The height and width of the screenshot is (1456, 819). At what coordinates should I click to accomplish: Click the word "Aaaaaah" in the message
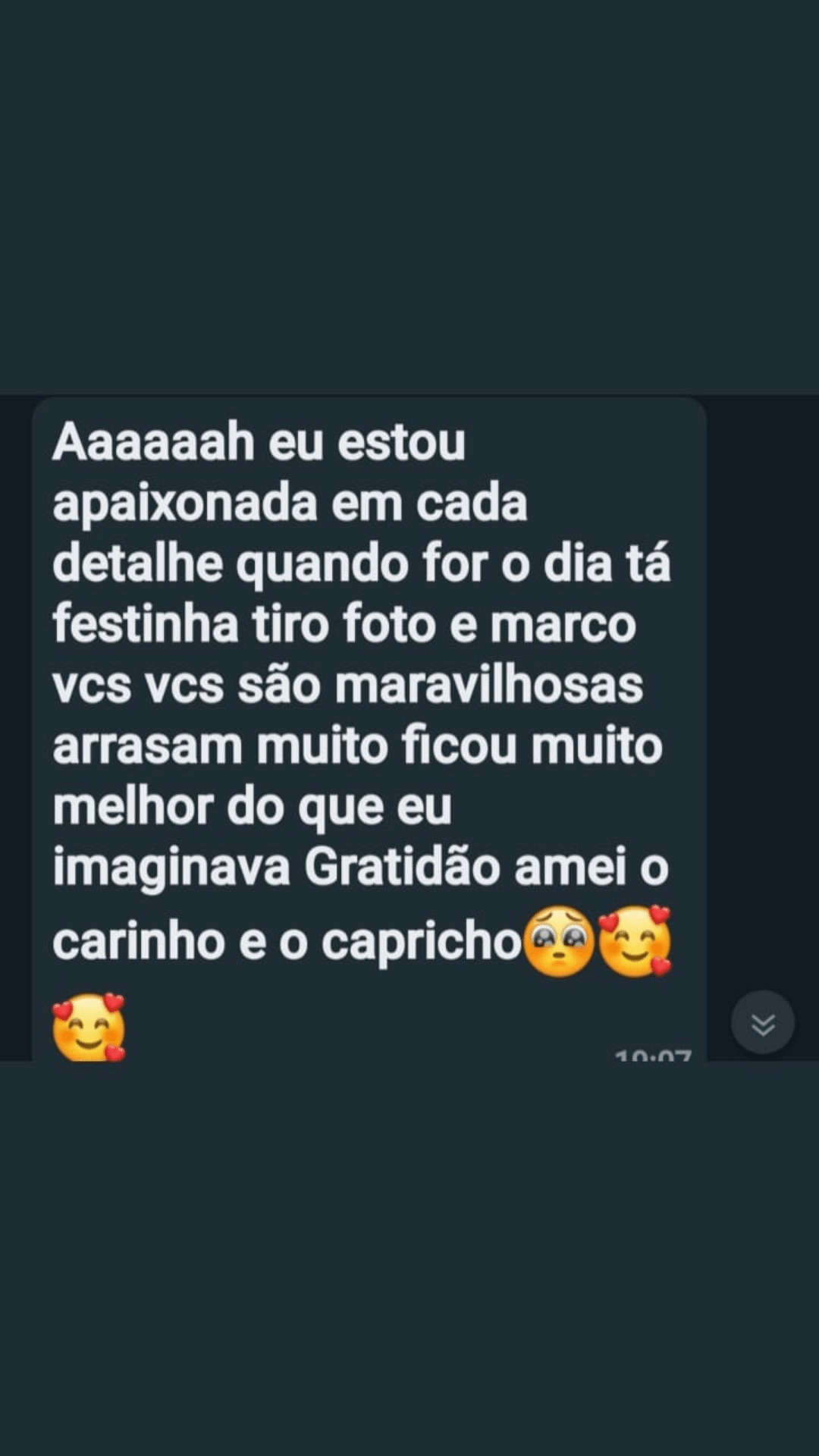(152, 442)
